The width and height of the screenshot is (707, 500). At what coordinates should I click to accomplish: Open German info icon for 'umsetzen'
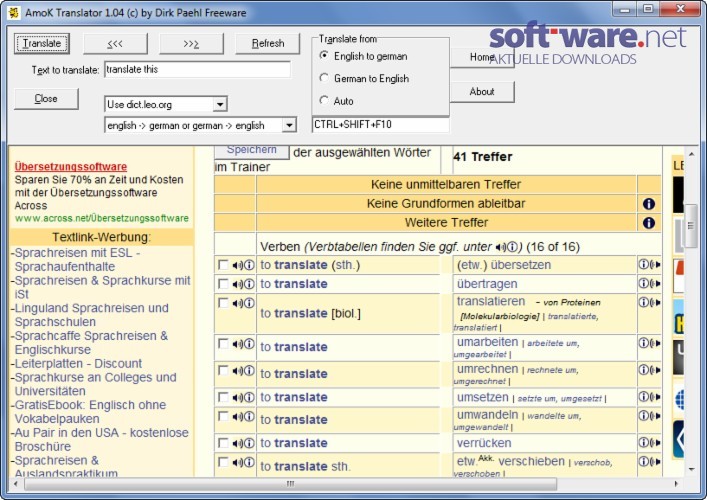[x=643, y=397]
